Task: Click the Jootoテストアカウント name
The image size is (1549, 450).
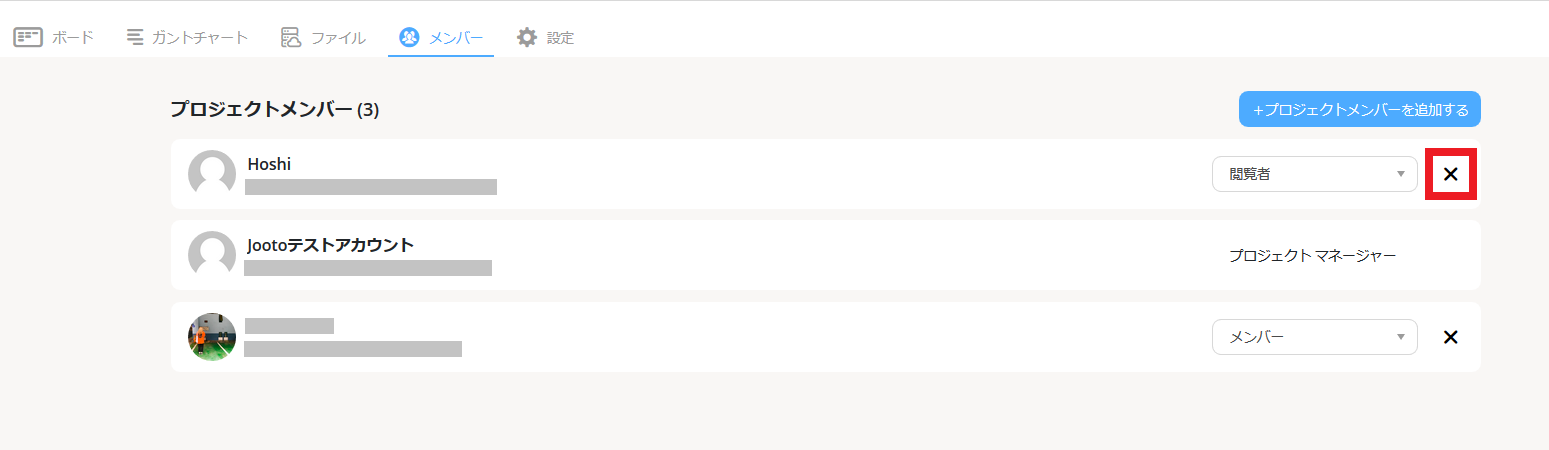Action: coord(330,245)
